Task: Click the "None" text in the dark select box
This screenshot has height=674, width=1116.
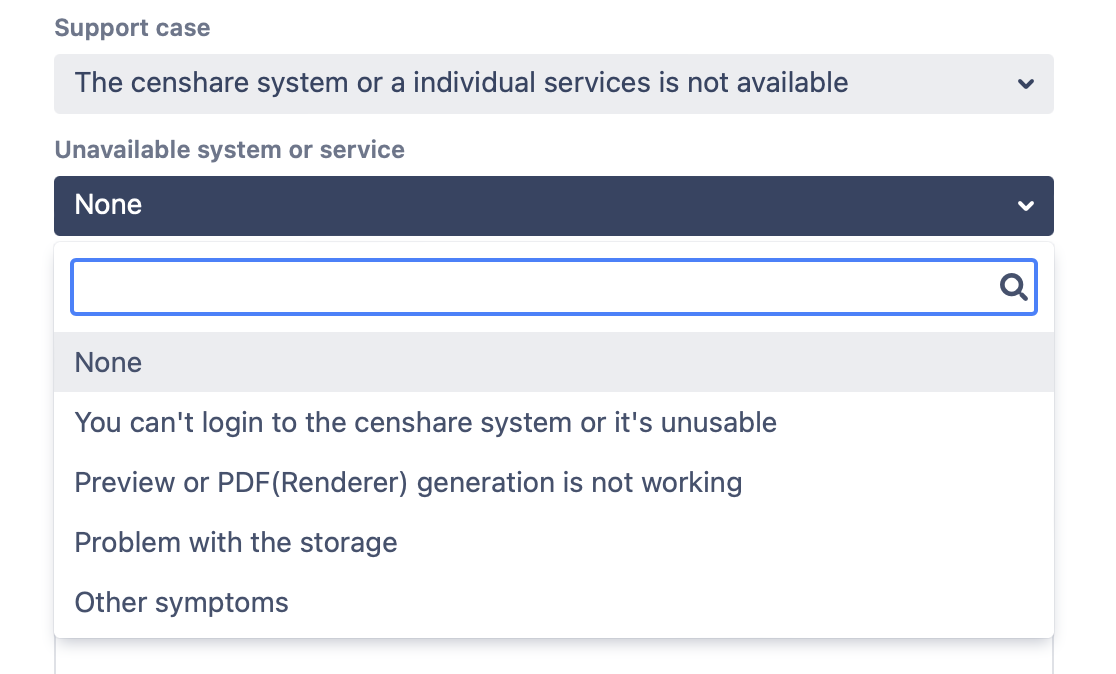Action: [108, 205]
